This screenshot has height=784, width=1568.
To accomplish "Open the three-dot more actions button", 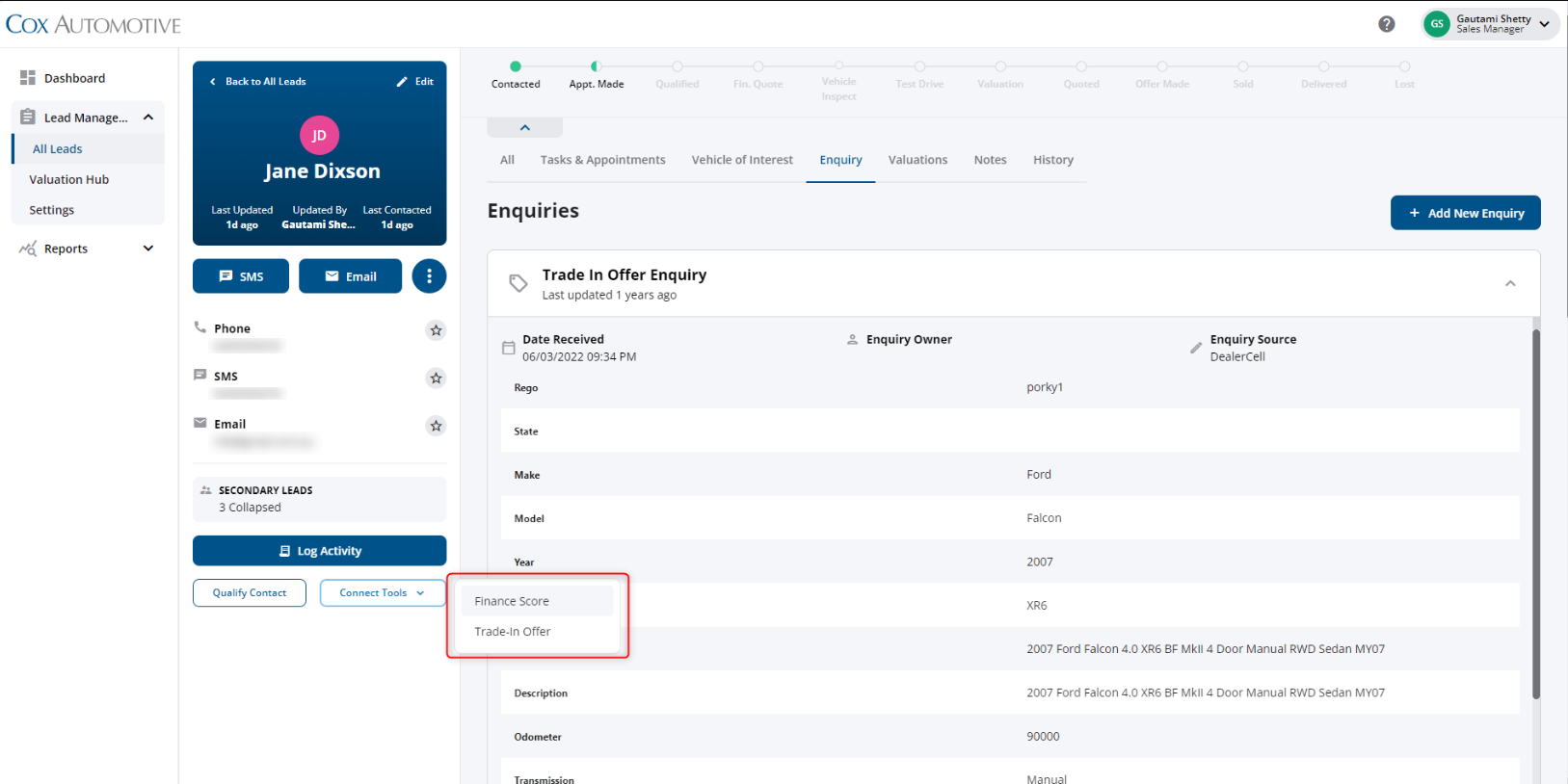I will click(429, 276).
